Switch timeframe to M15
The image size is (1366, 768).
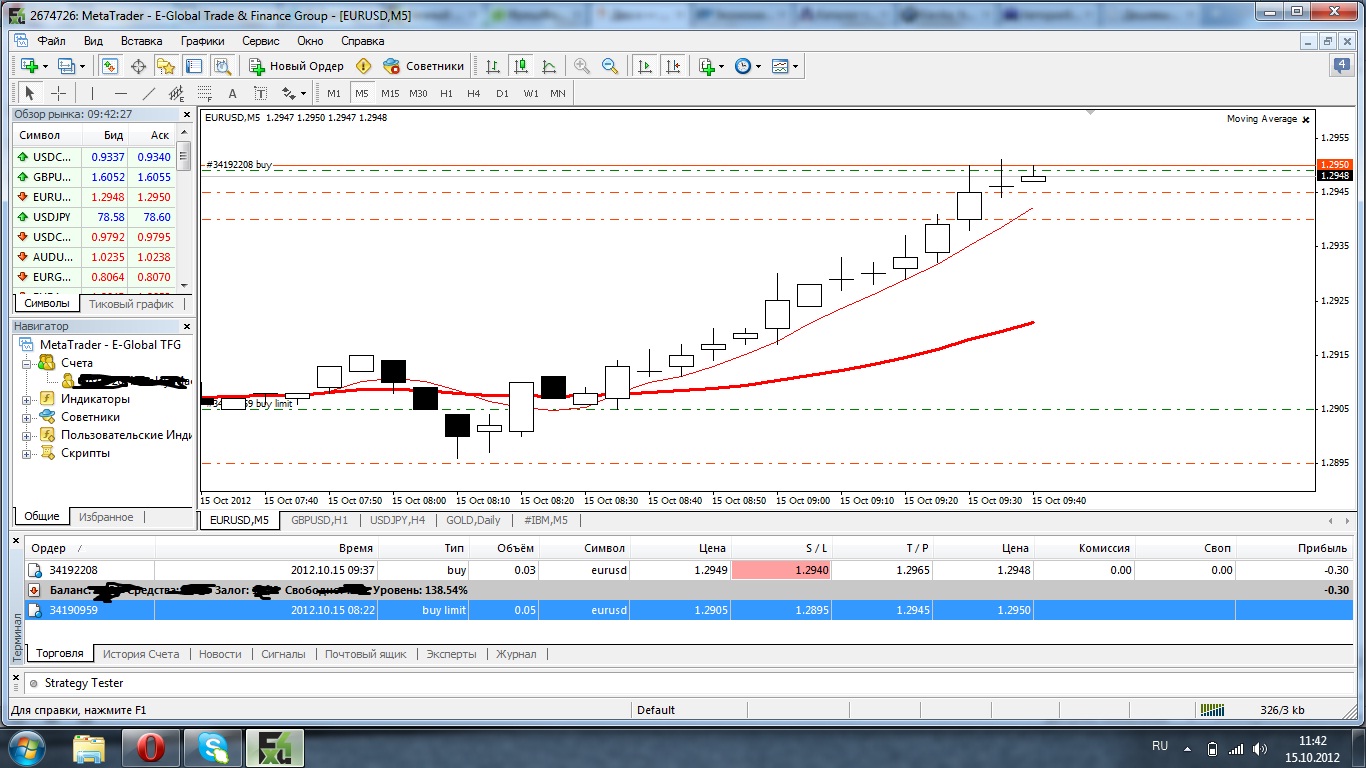[390, 93]
